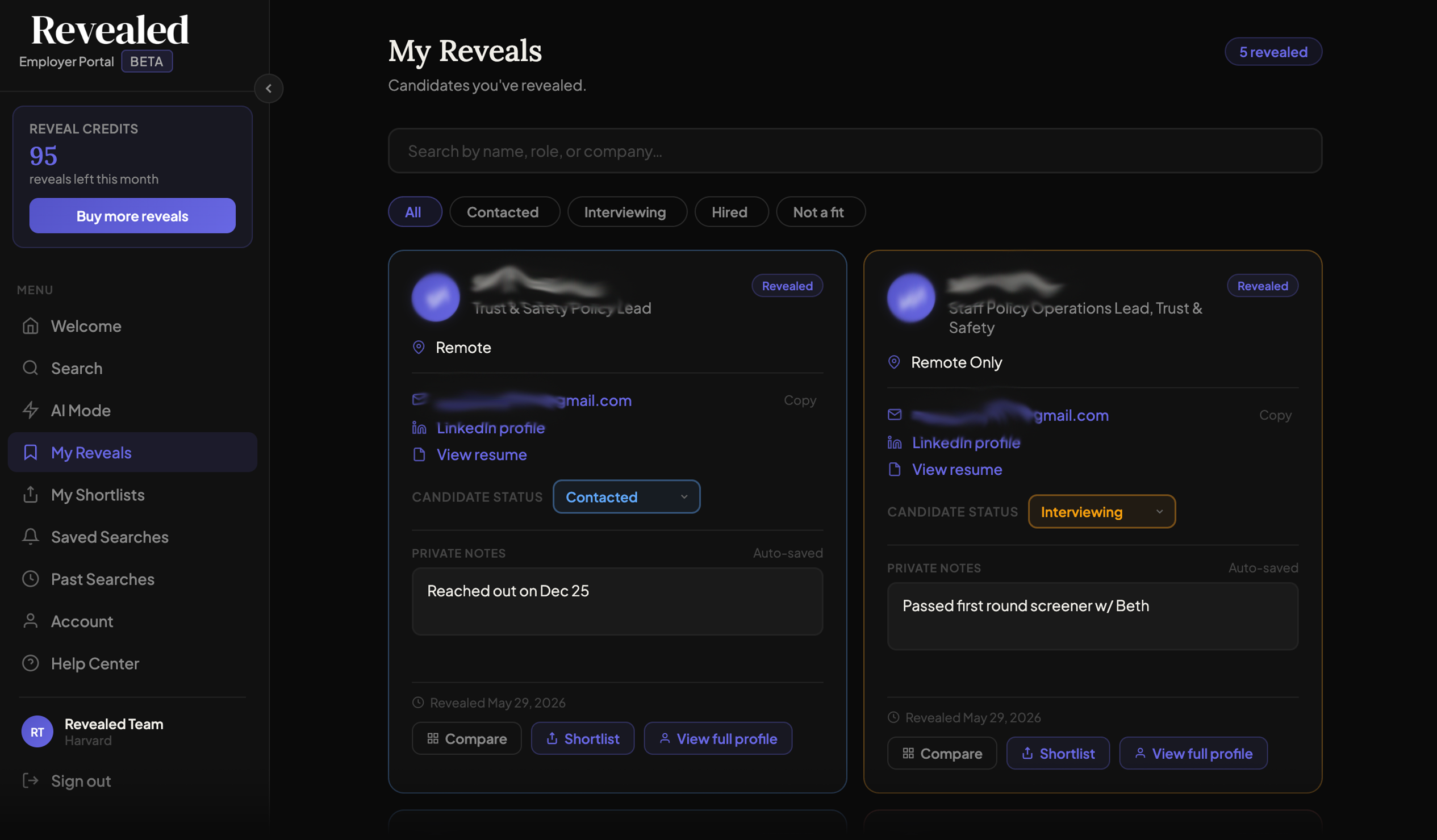The width and height of the screenshot is (1437, 840).
Task: Click avatar of Trust & Safety Policy Lead
Action: [436, 297]
